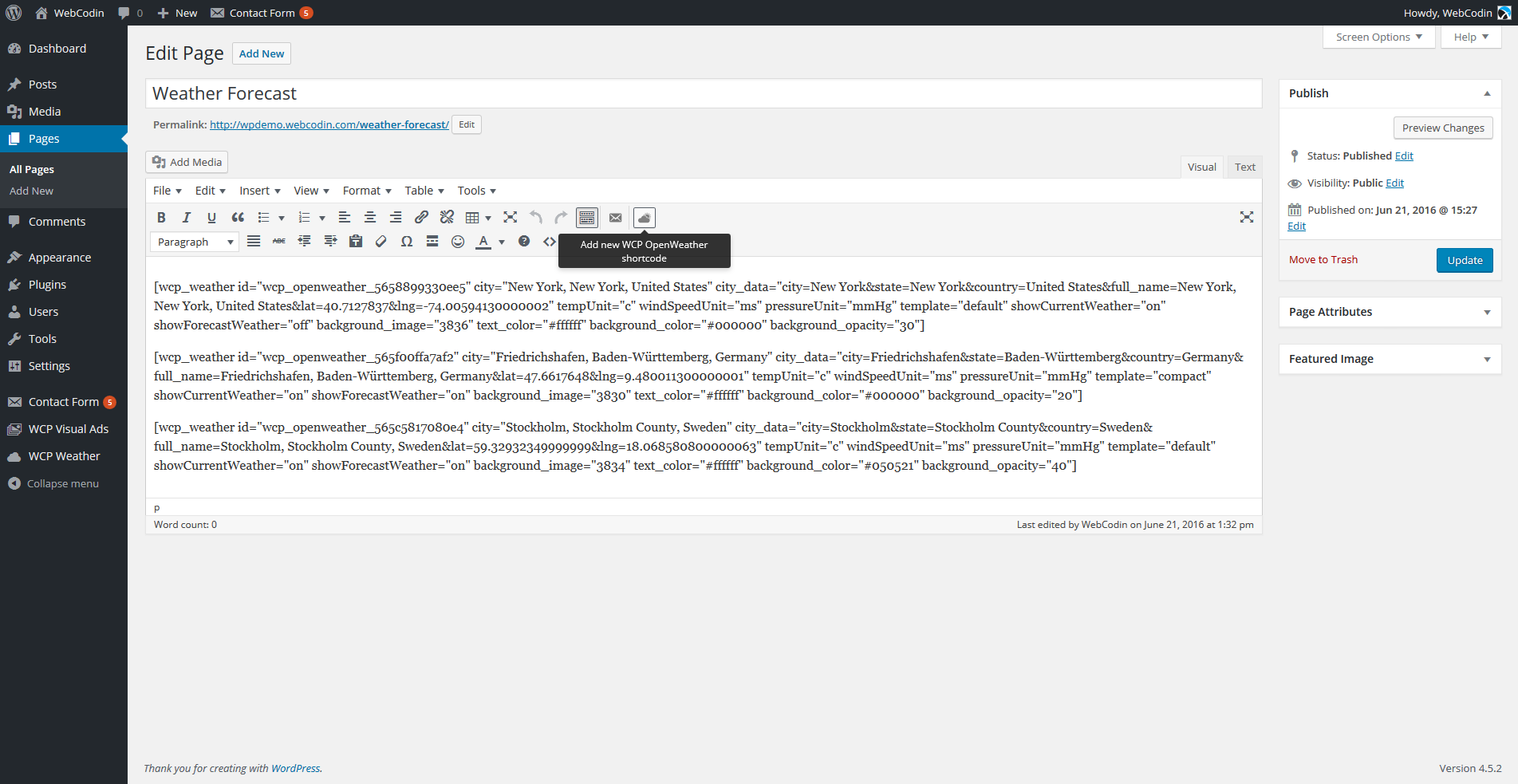Edit the Published status

1404,156
